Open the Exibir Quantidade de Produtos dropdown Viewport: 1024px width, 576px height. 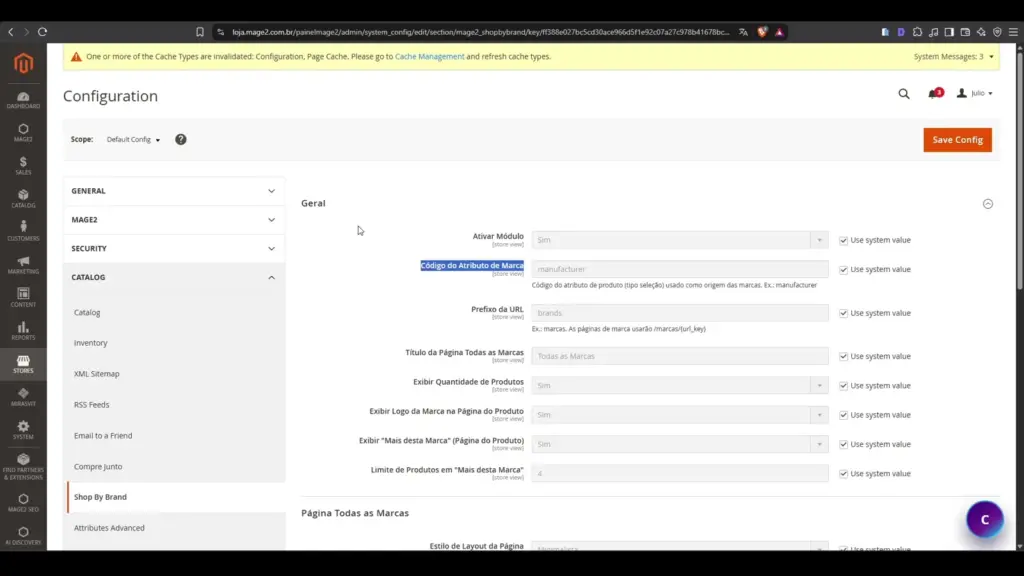680,385
